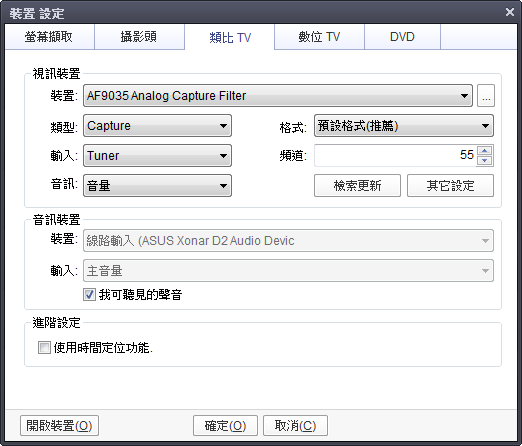
Task: Click into the 頻道 channel number field
Action: point(395,155)
